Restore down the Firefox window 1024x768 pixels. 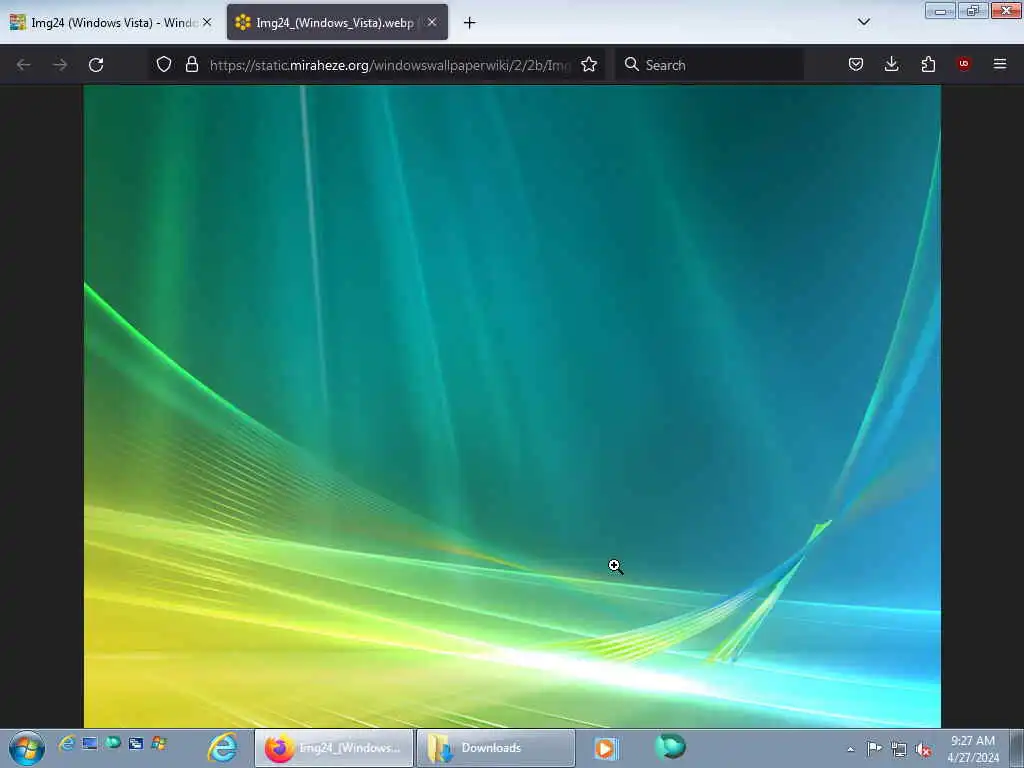(973, 11)
